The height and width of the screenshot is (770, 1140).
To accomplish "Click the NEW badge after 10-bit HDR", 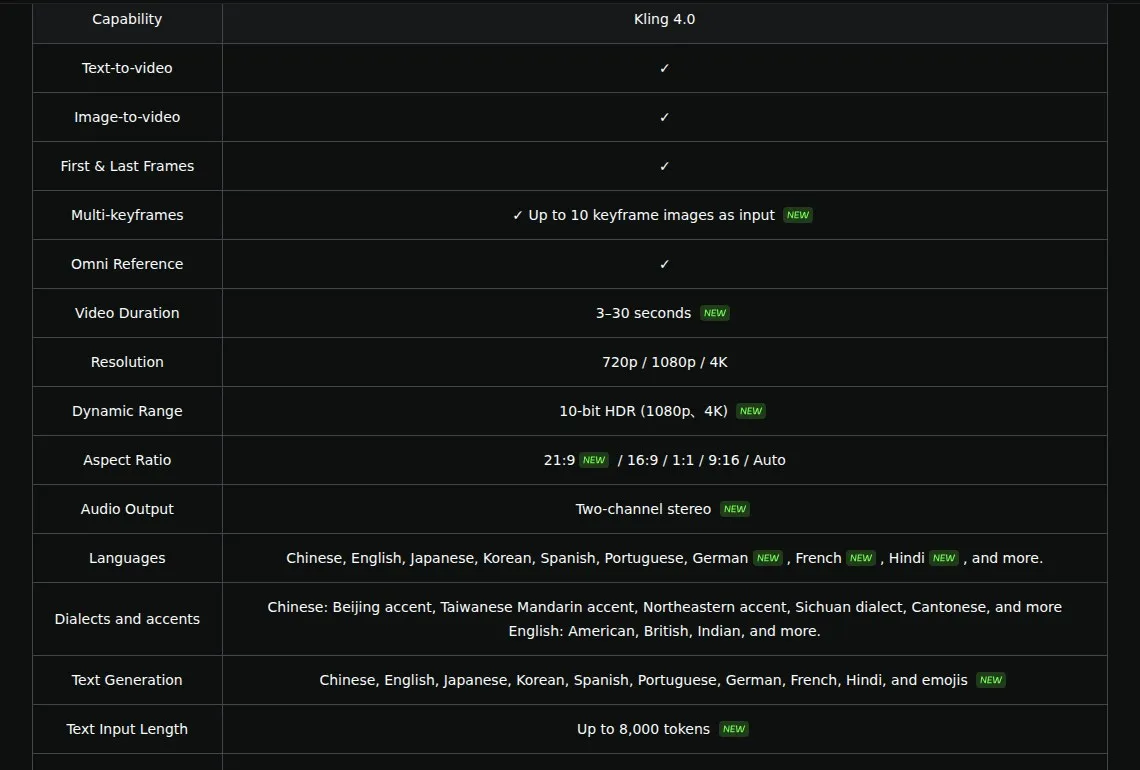I will coord(750,412).
